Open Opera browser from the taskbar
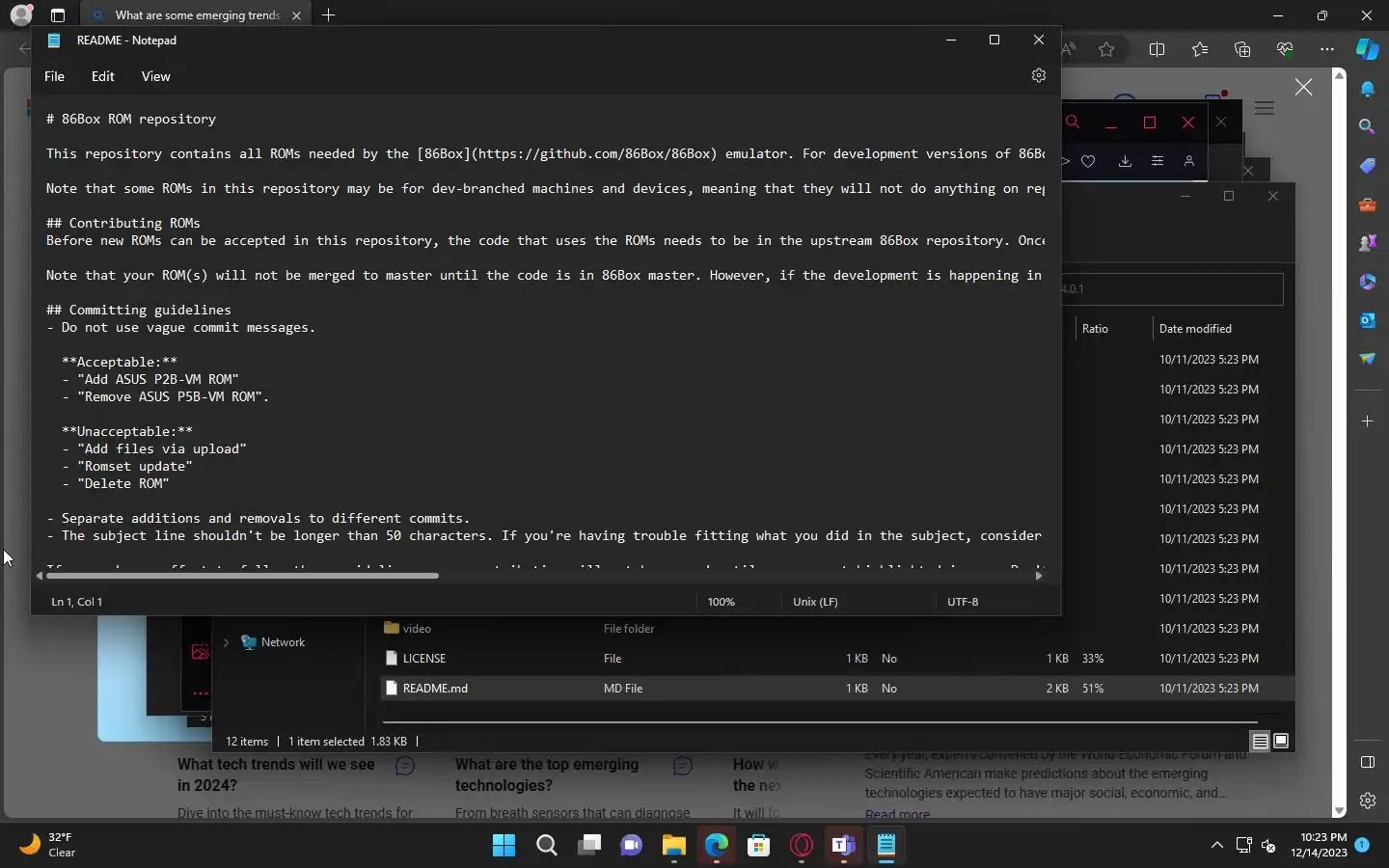 [802, 846]
